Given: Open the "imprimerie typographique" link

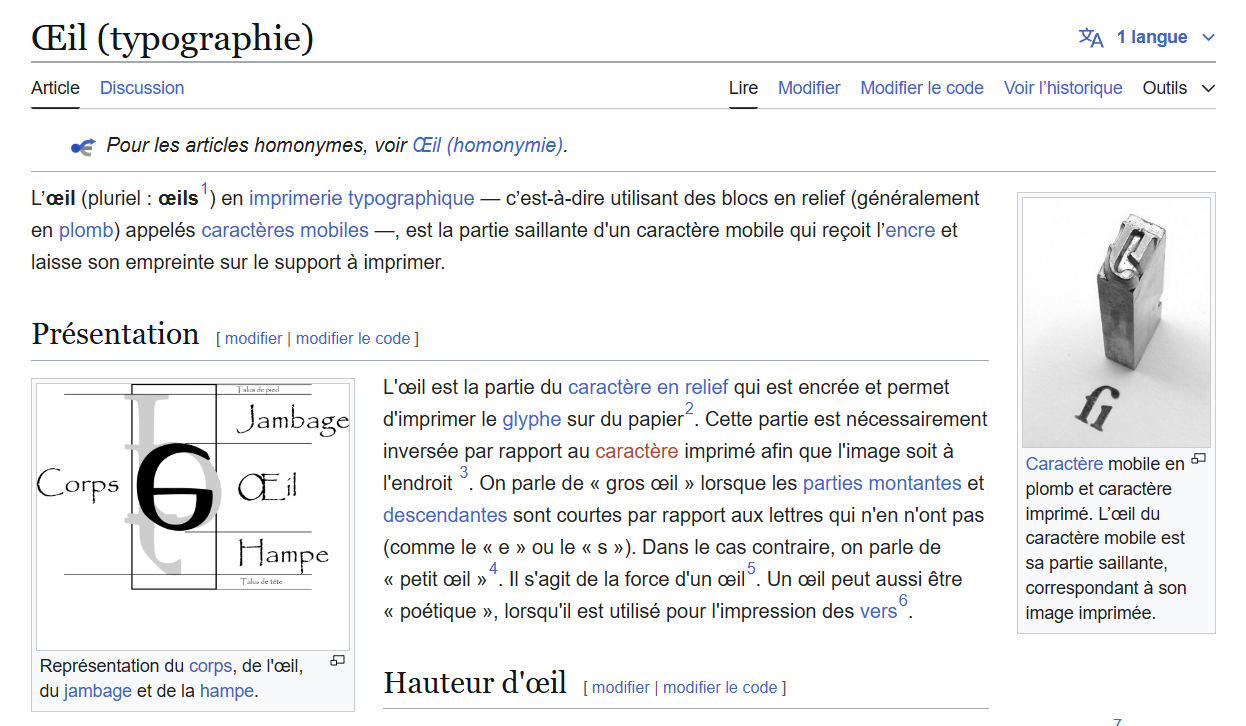Looking at the screenshot, I should tap(362, 198).
